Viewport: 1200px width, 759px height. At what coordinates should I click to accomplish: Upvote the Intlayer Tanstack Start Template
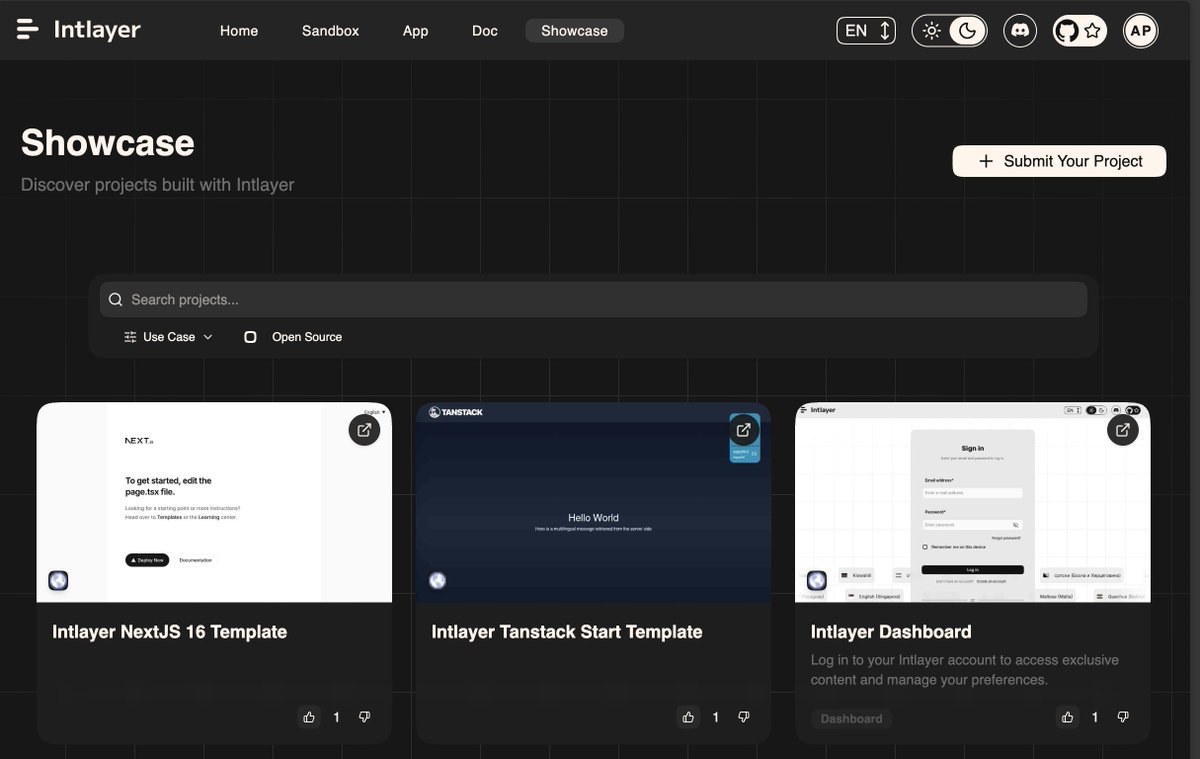(x=688, y=717)
